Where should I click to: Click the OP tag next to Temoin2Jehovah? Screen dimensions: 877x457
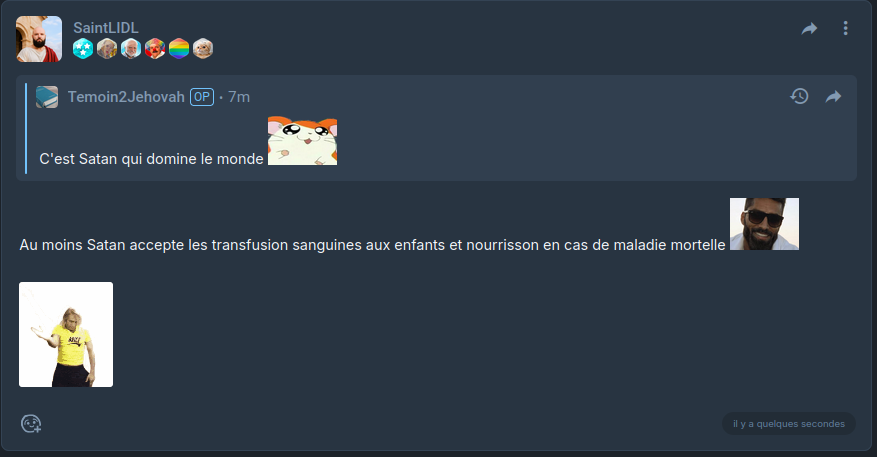(202, 97)
